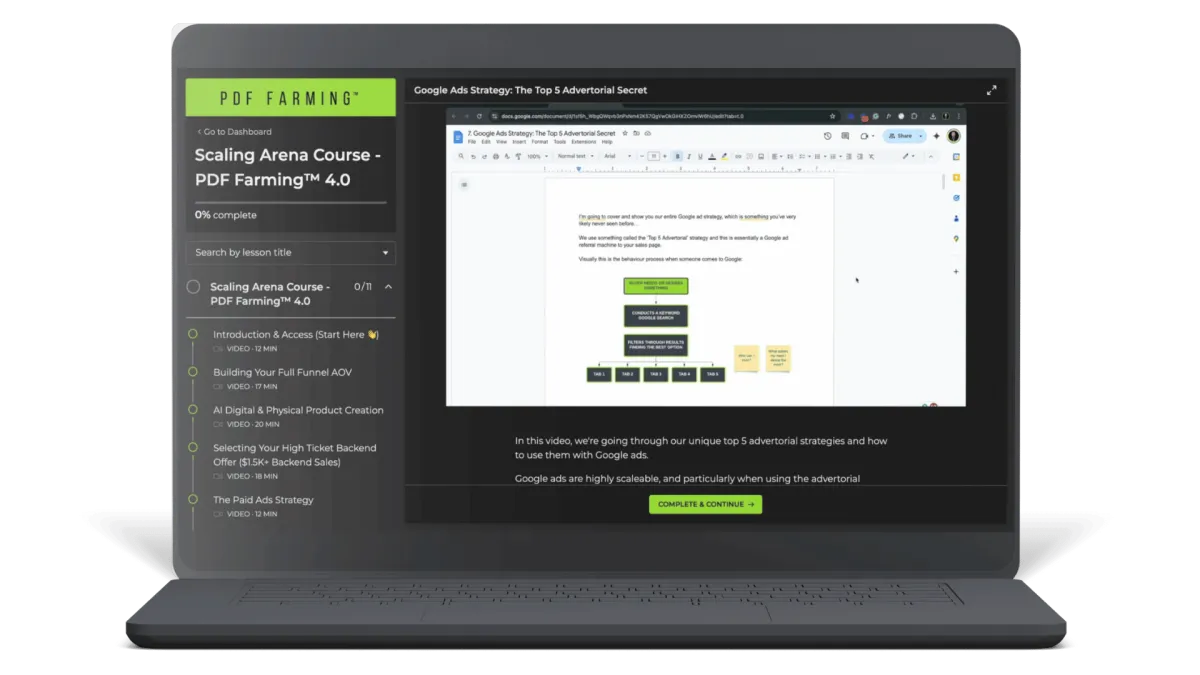Open the Google account avatar in Docs
Image resolution: width=1200 pixels, height=675 pixels.
[953, 136]
